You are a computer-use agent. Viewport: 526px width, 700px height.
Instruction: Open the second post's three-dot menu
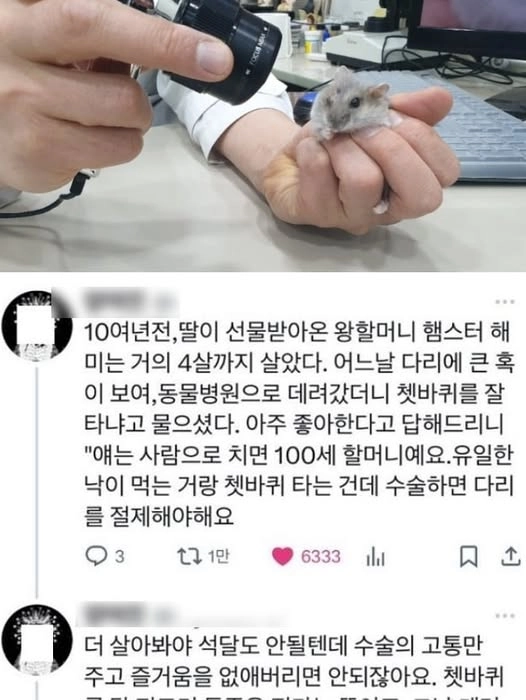(505, 616)
